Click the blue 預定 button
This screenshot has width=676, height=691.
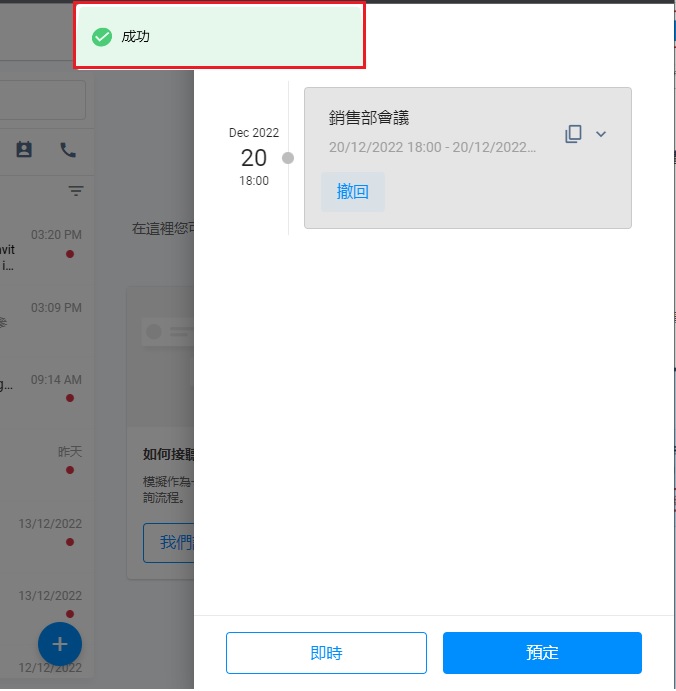542,653
